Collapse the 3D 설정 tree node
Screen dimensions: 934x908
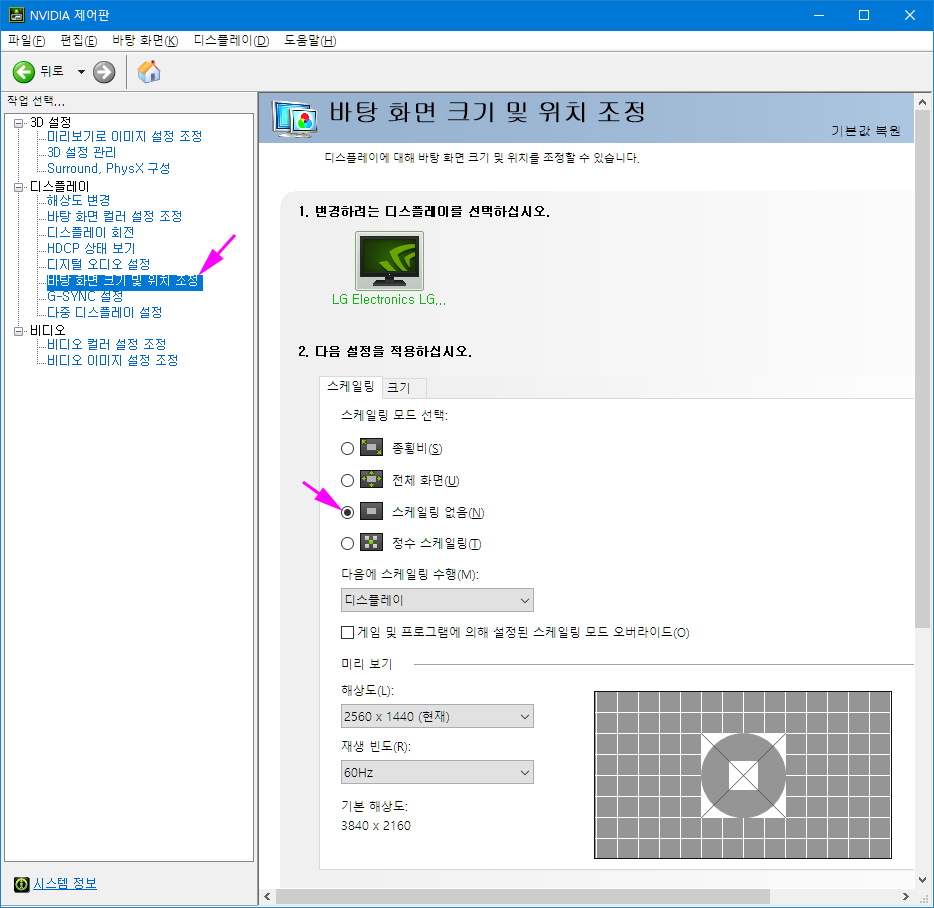pos(18,123)
